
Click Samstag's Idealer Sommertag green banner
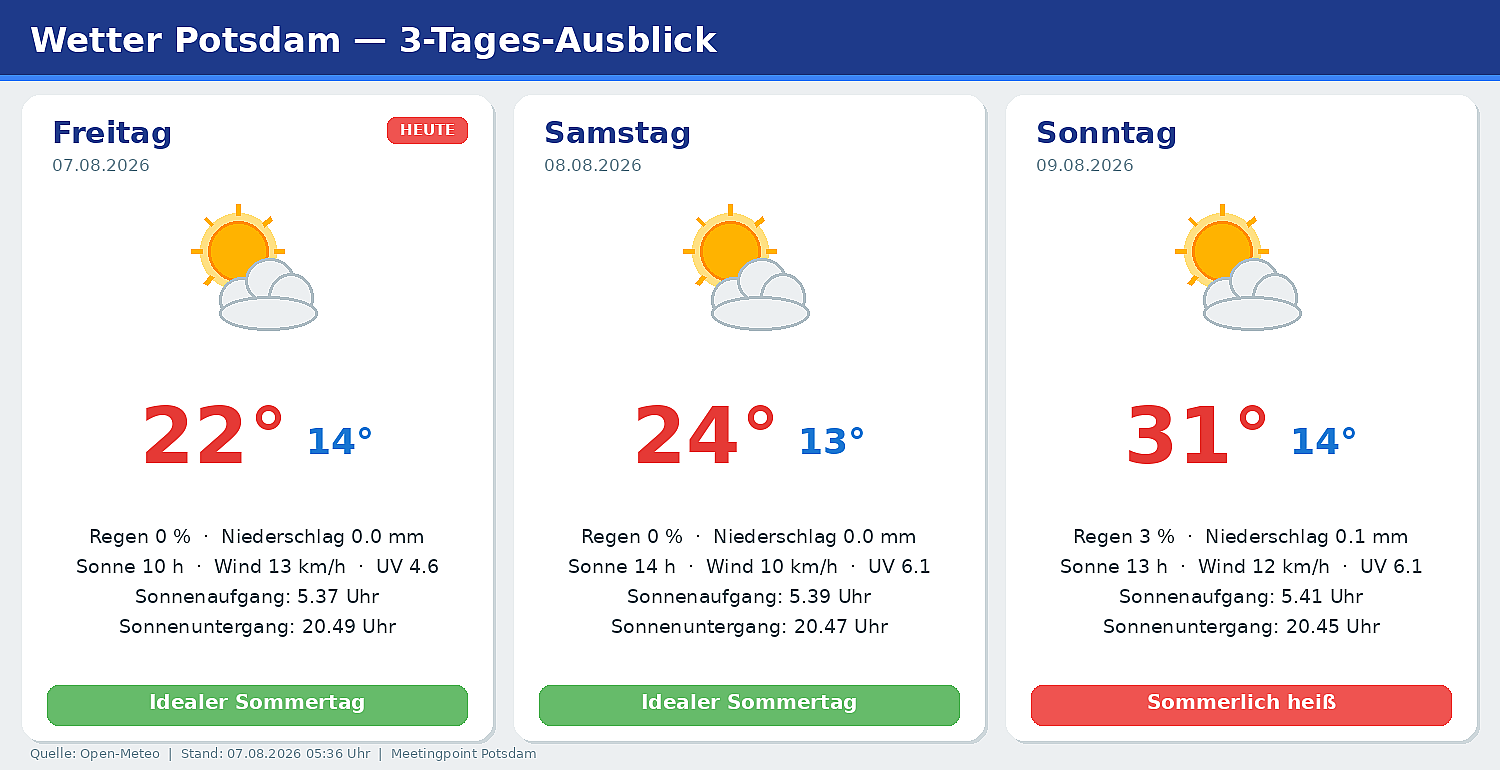(749, 705)
